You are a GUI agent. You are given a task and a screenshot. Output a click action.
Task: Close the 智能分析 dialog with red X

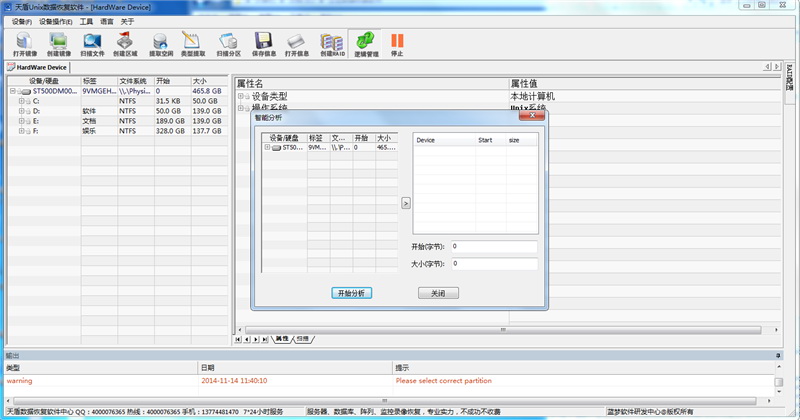532,115
